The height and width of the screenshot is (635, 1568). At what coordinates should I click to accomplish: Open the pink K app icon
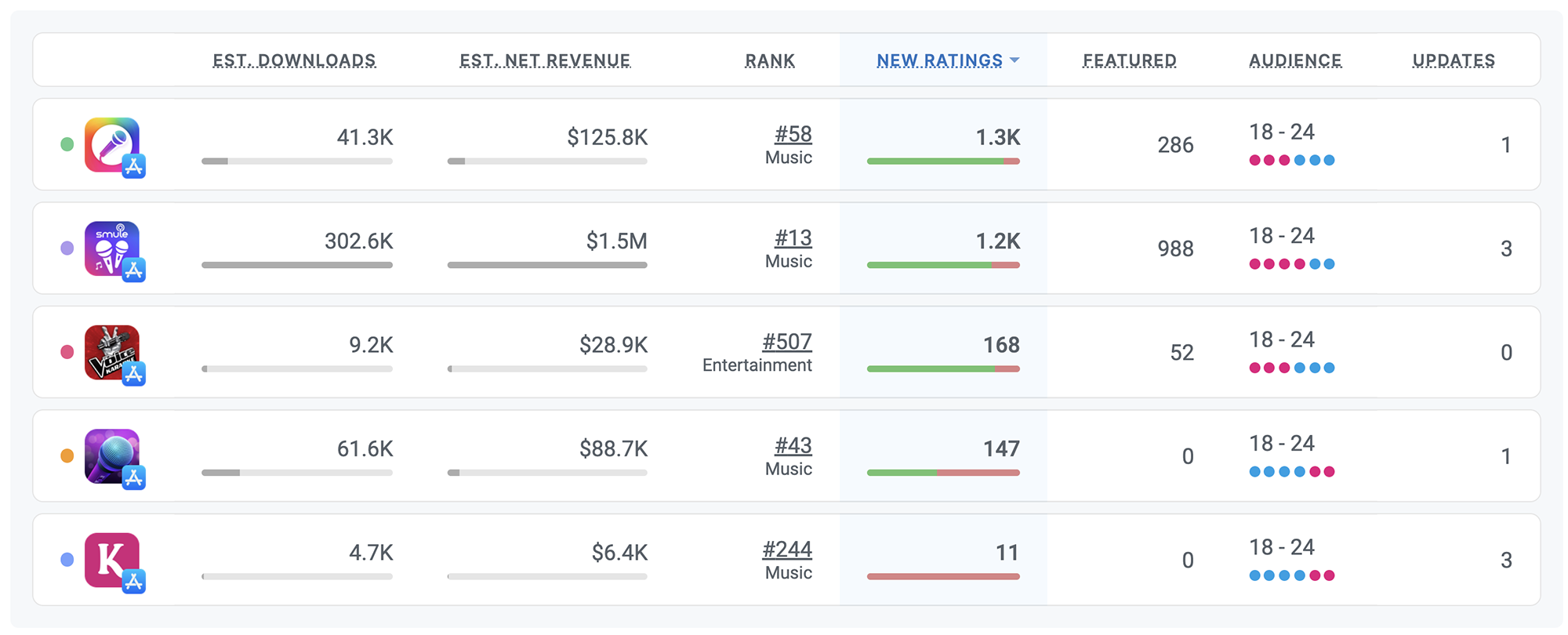[112, 560]
